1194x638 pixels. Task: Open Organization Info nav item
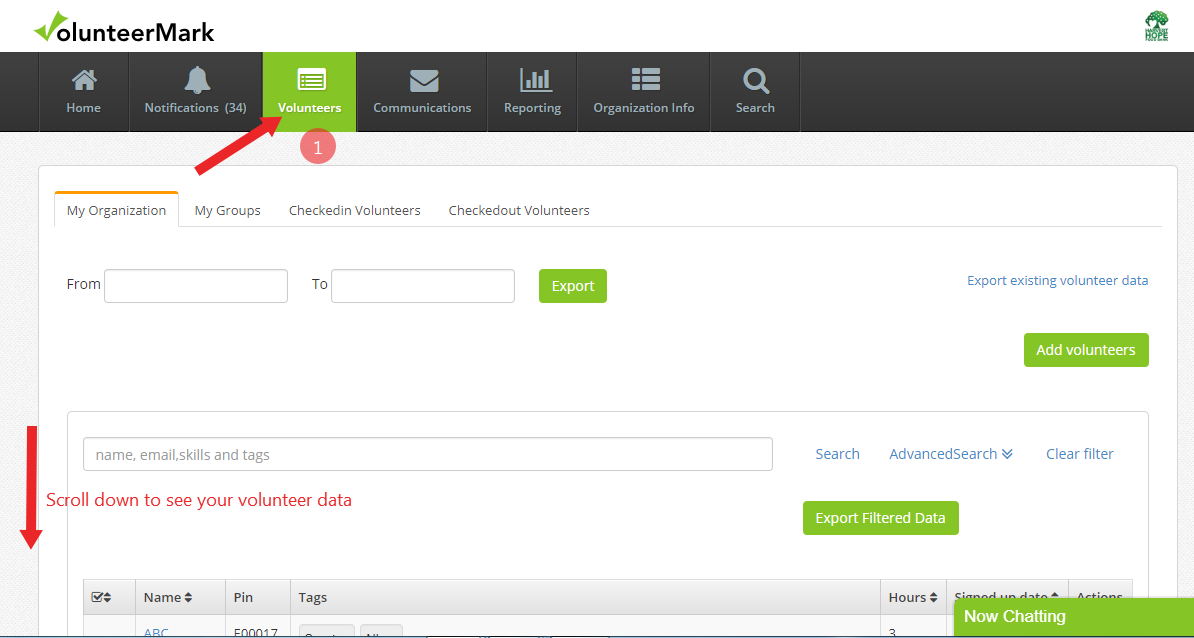[644, 92]
